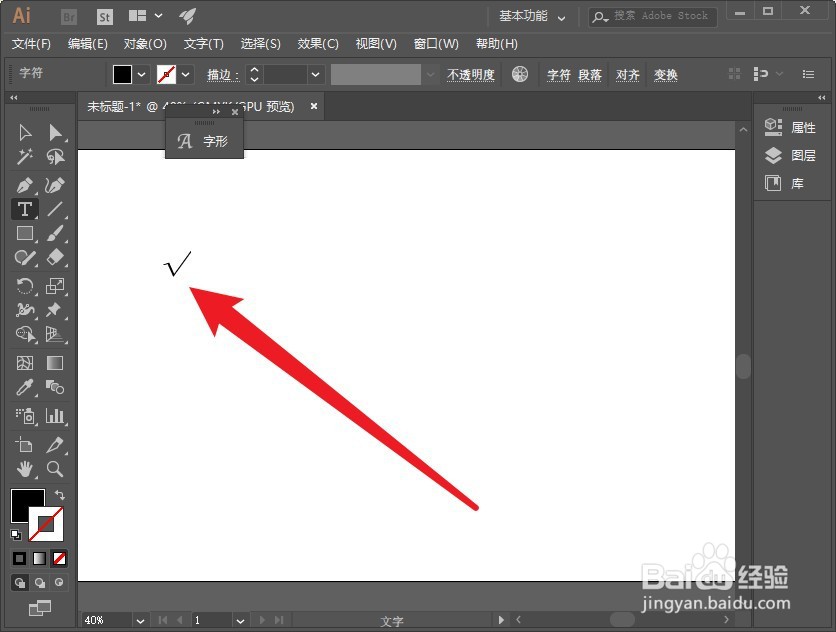
Task: Open the 对象(O) menu
Action: (x=145, y=44)
